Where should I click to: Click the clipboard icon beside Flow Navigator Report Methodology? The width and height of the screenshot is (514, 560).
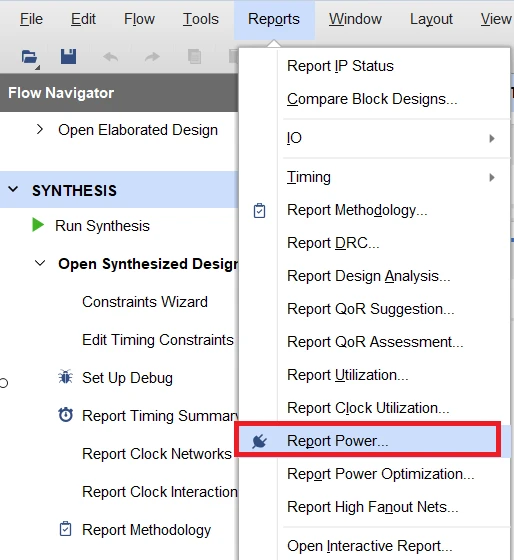(65, 529)
